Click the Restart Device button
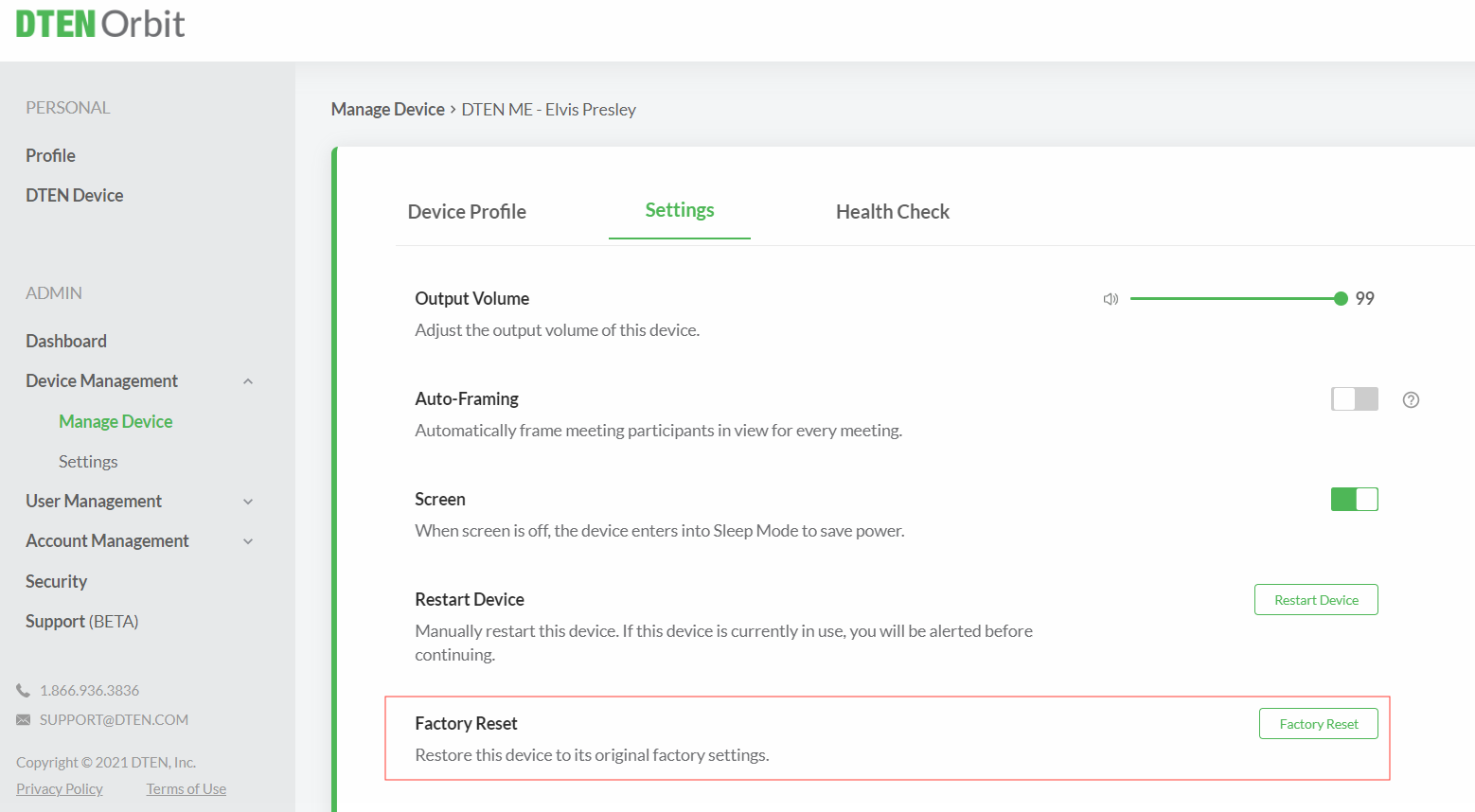 (1316, 600)
